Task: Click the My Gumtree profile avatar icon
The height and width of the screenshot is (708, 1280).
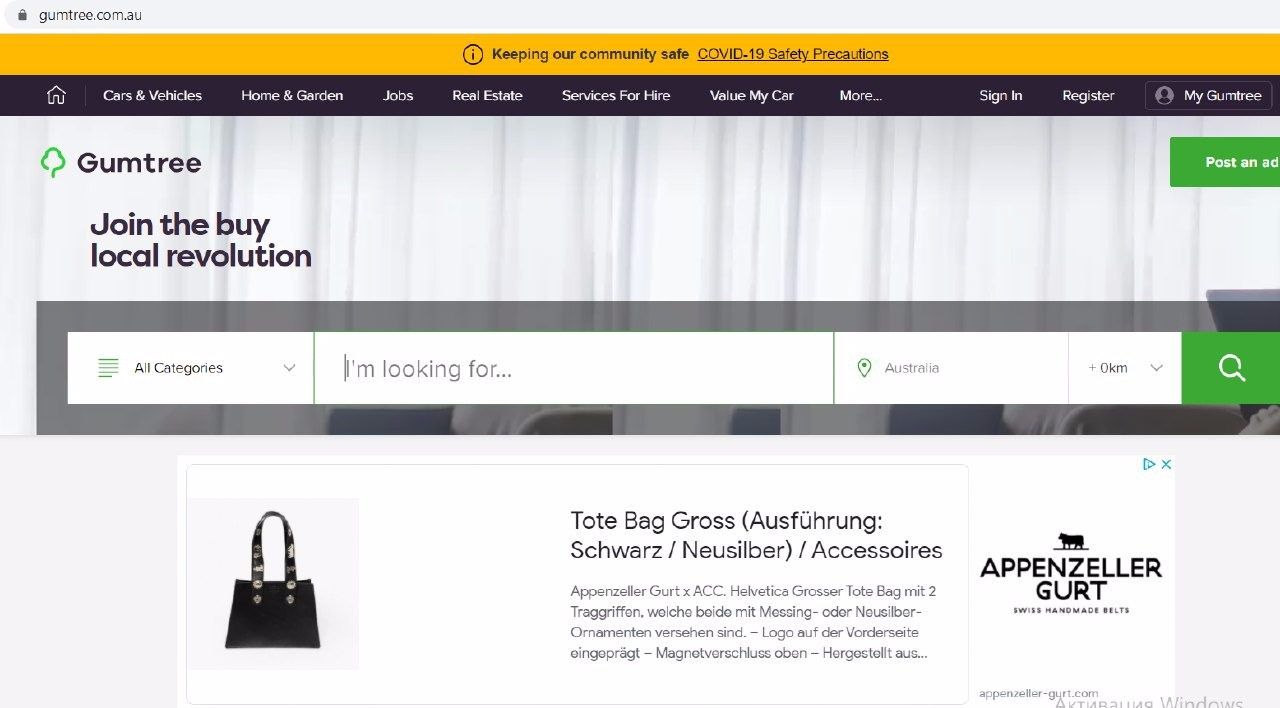Action: (x=1164, y=95)
